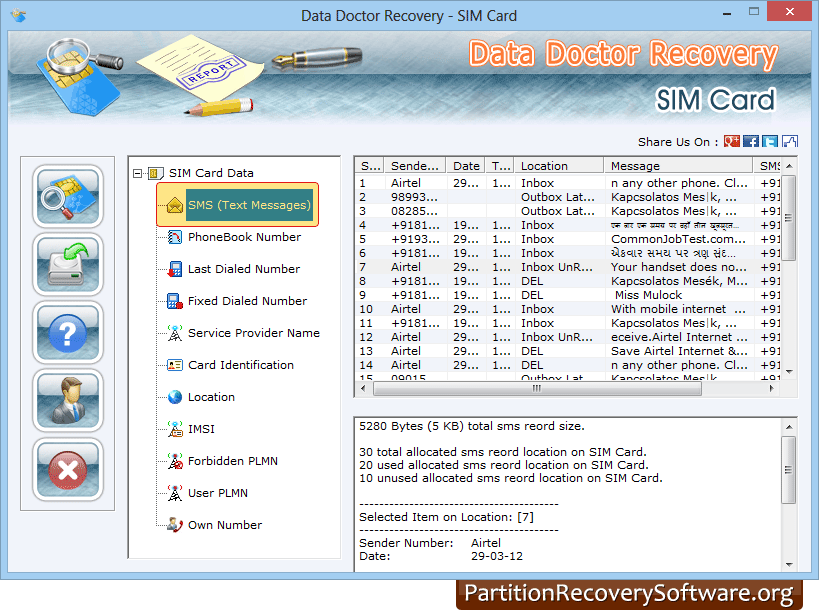Select Own Number tree label
Screen dimensions: 819x610
[x=225, y=525]
